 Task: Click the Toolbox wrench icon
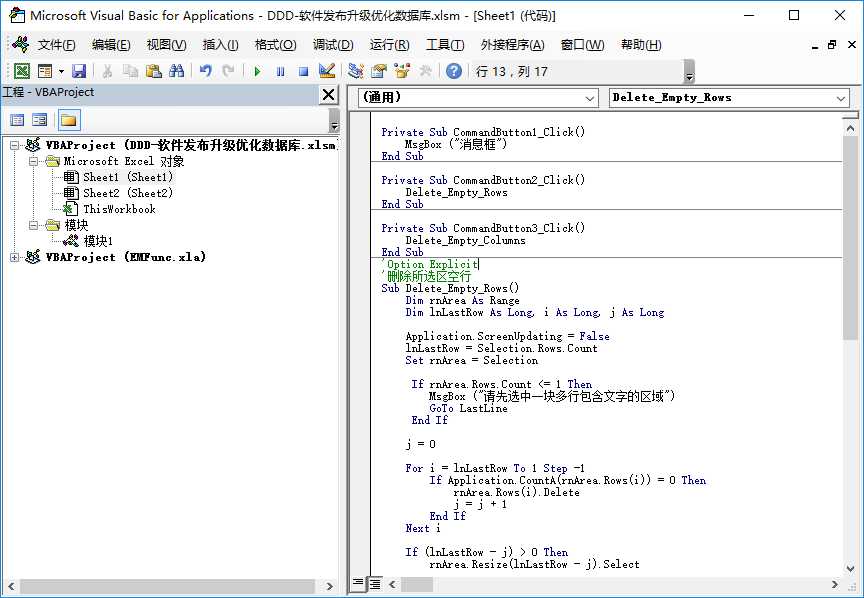pos(425,71)
